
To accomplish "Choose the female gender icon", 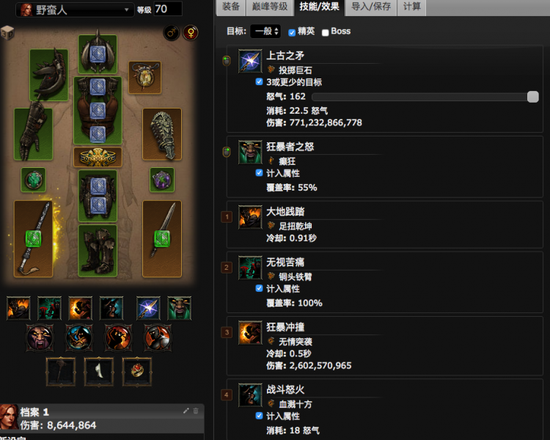I will pos(191,33).
